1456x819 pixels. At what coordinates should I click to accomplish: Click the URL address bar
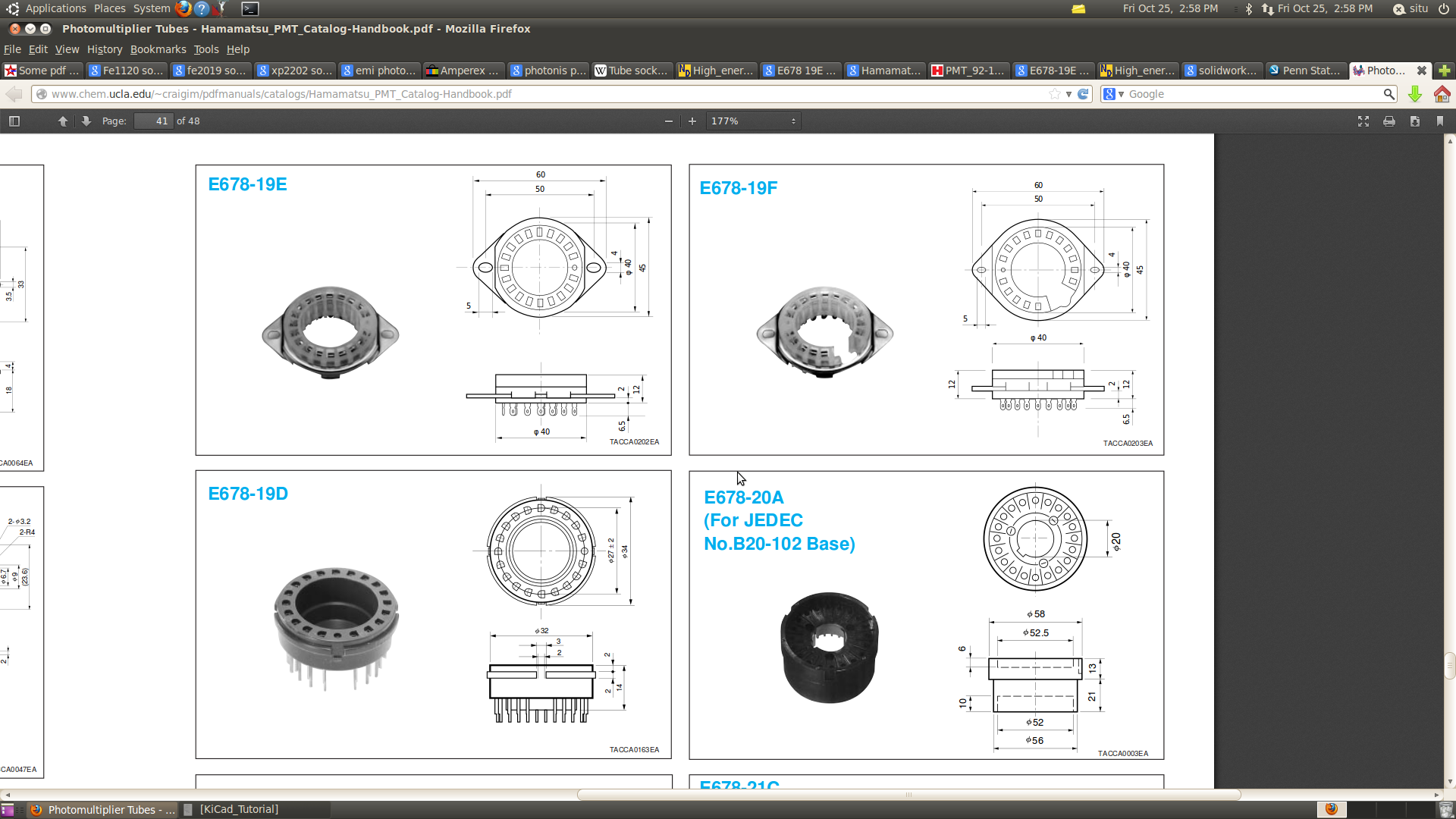coord(546,94)
